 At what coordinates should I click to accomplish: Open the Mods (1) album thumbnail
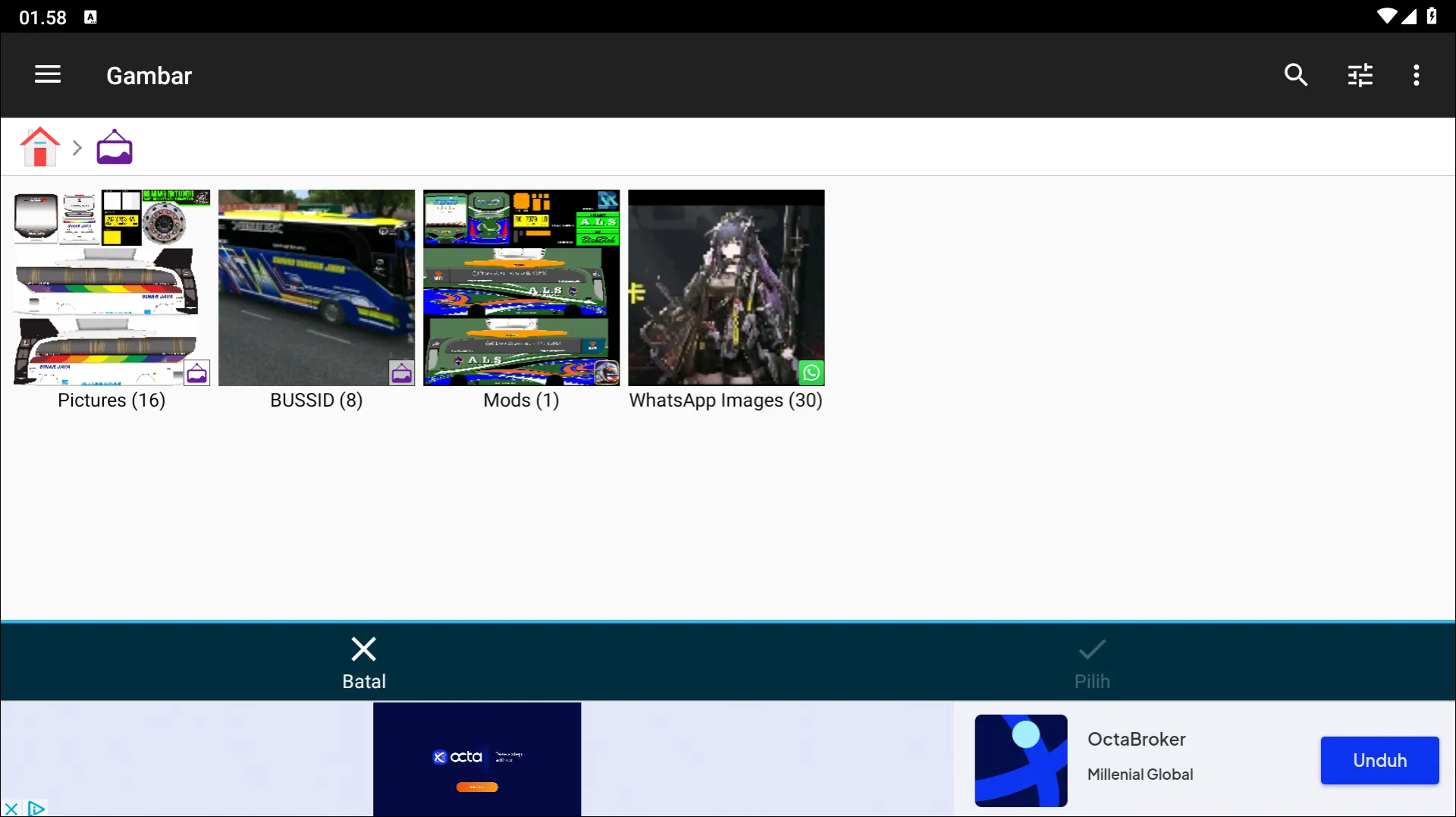[x=521, y=288]
